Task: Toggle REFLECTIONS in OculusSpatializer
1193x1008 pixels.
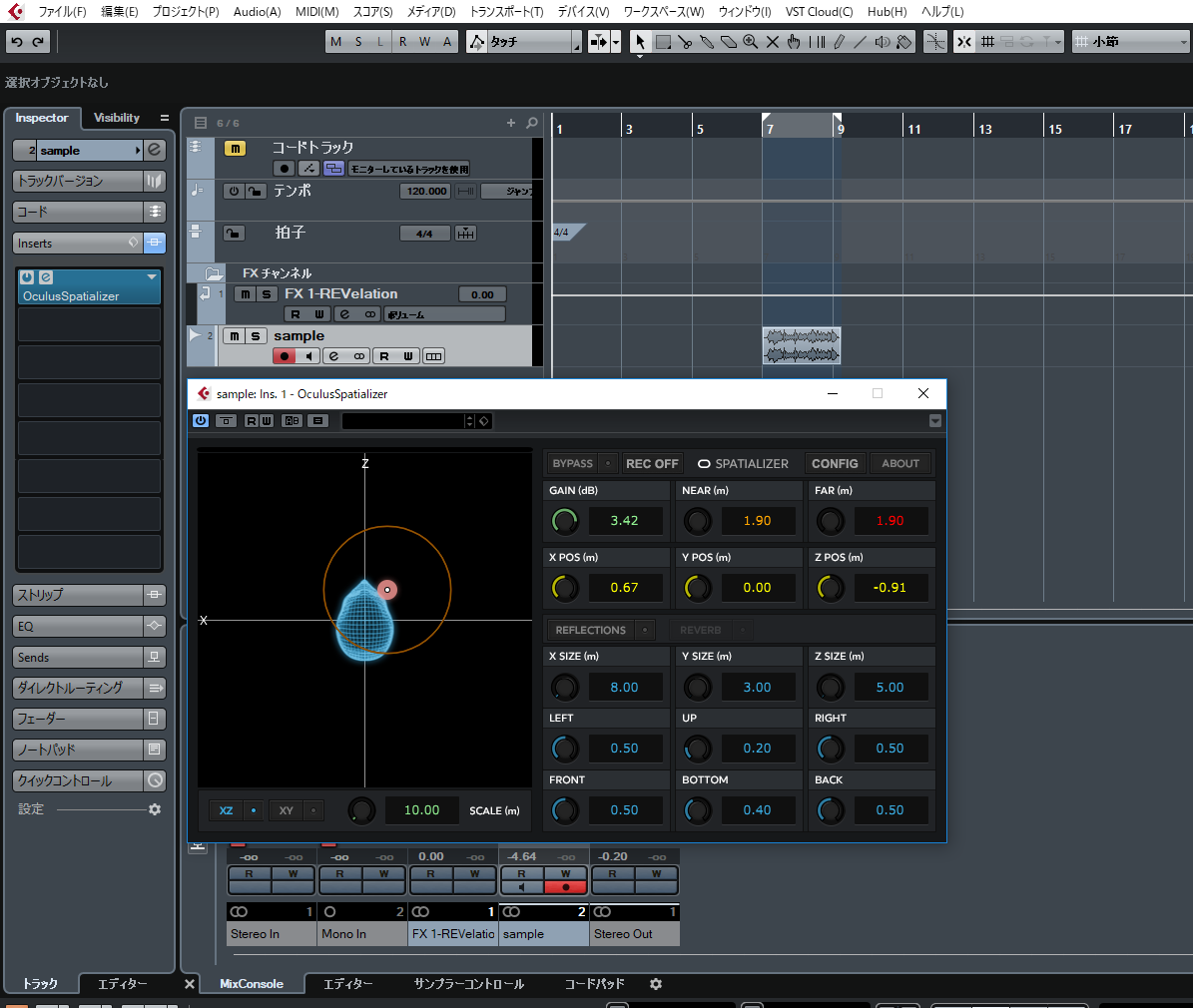Action: pos(590,630)
